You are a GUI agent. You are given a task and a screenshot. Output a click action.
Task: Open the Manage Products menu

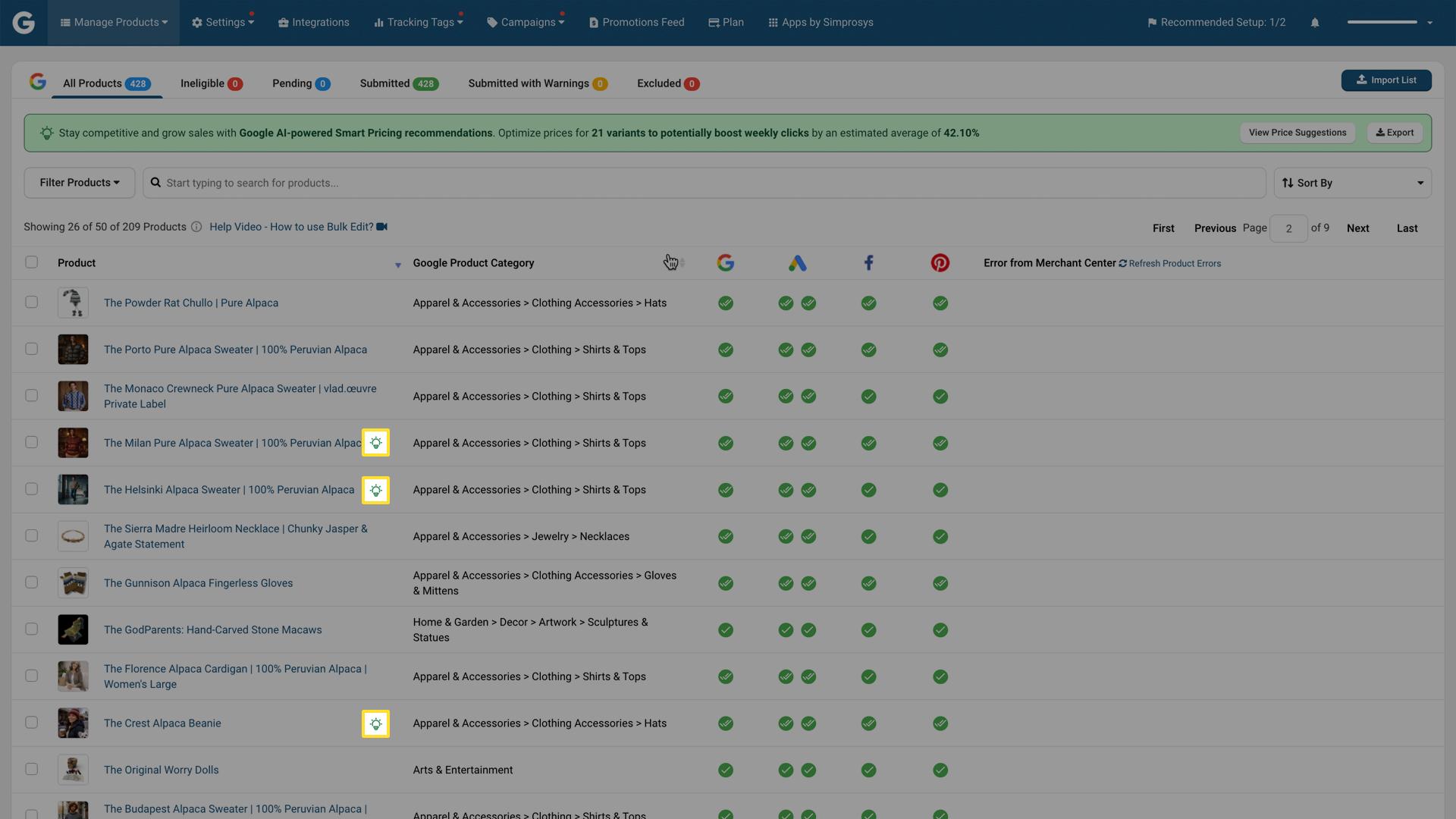113,22
